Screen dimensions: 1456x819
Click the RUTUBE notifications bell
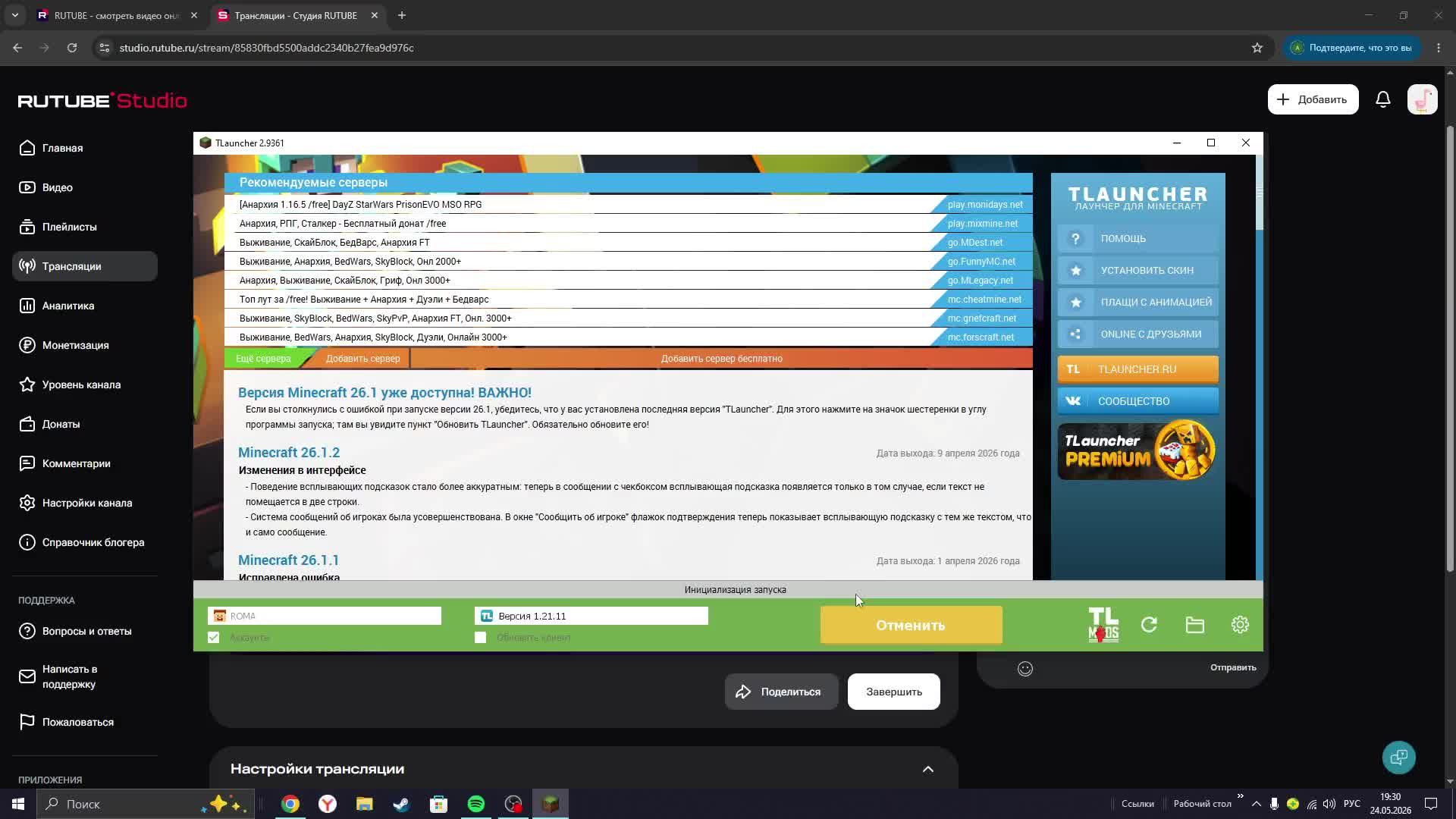1383,99
